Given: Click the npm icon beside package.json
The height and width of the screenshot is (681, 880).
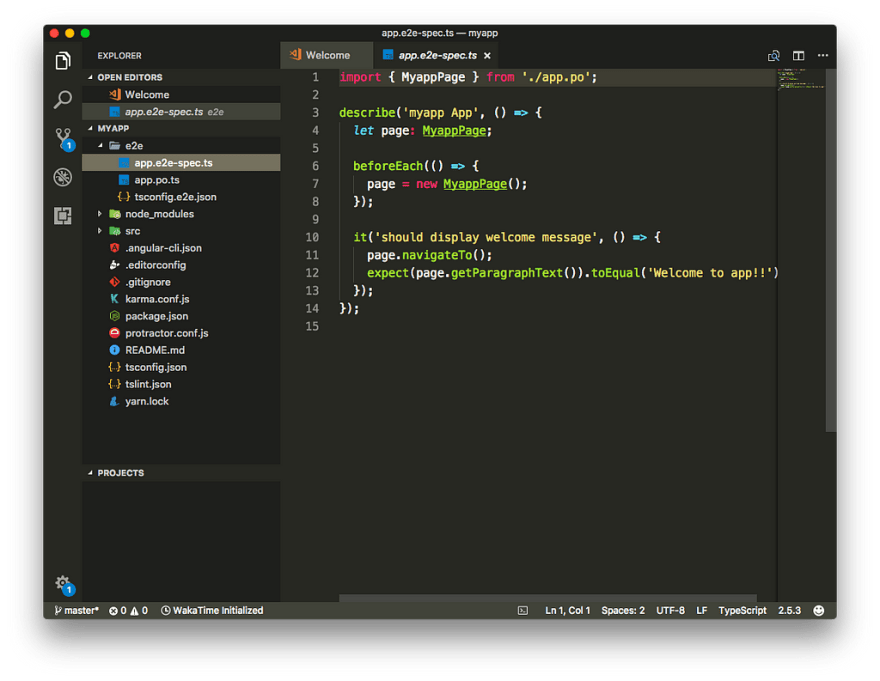Looking at the screenshot, I should coord(114,316).
